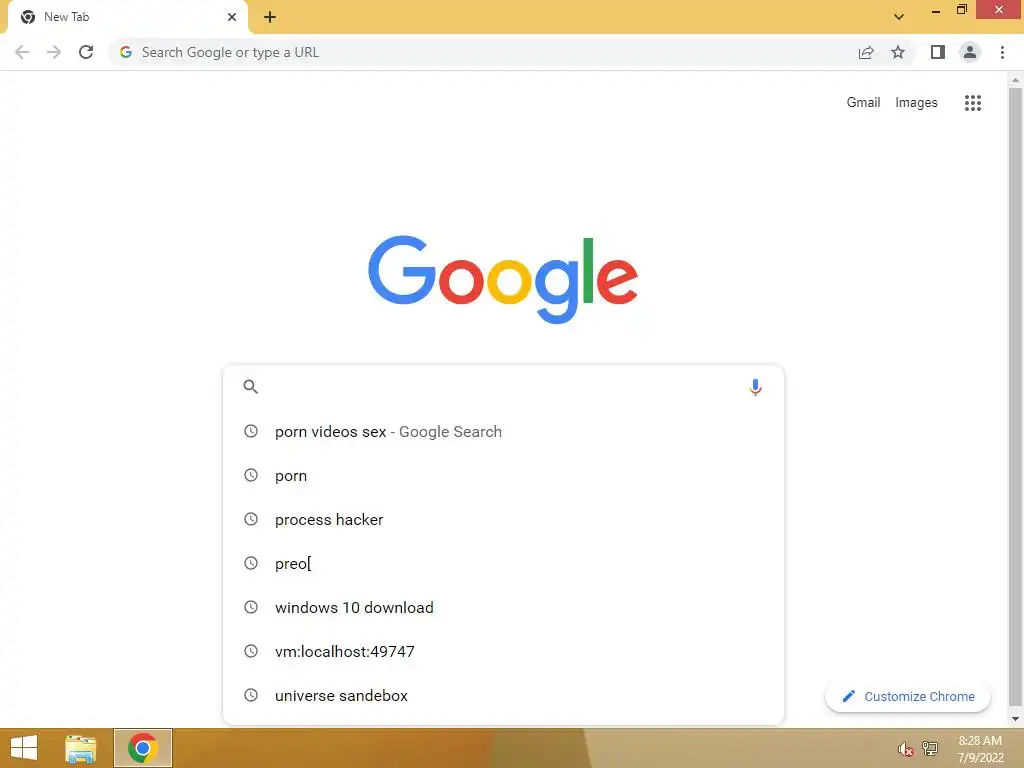The width and height of the screenshot is (1024, 768).
Task: Open a new tab with plus button
Action: coord(270,17)
